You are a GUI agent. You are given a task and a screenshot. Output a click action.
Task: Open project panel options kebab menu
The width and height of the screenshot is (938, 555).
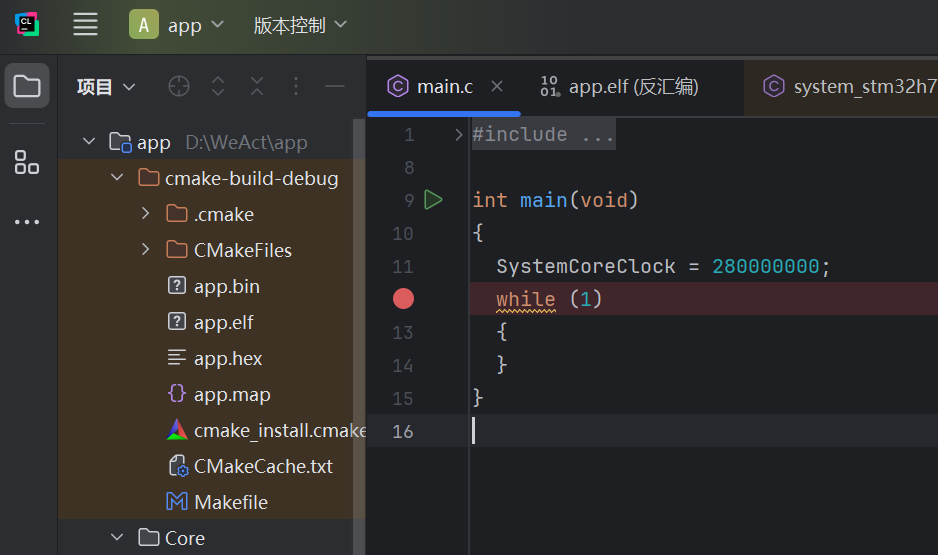click(x=296, y=87)
